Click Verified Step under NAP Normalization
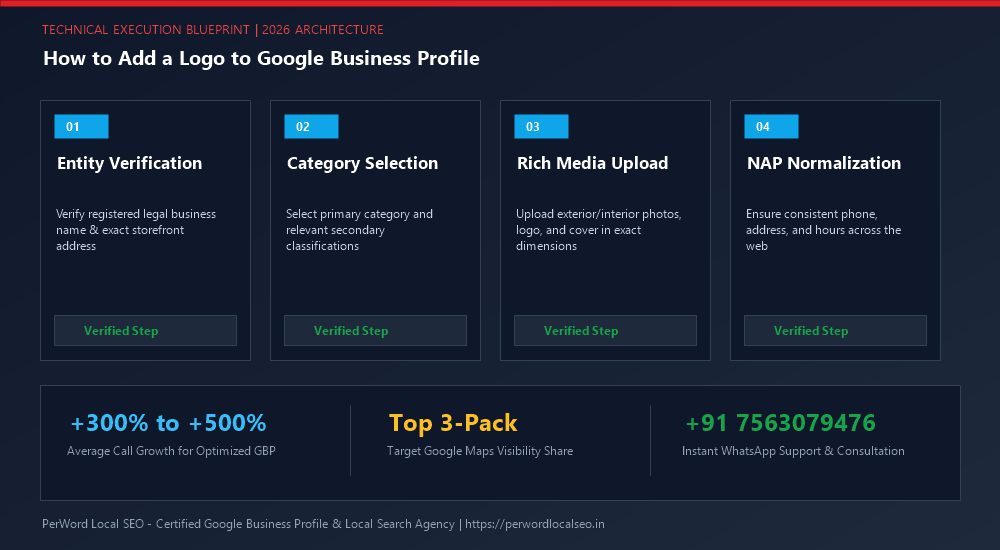1000x550 pixels. [x=835, y=331]
